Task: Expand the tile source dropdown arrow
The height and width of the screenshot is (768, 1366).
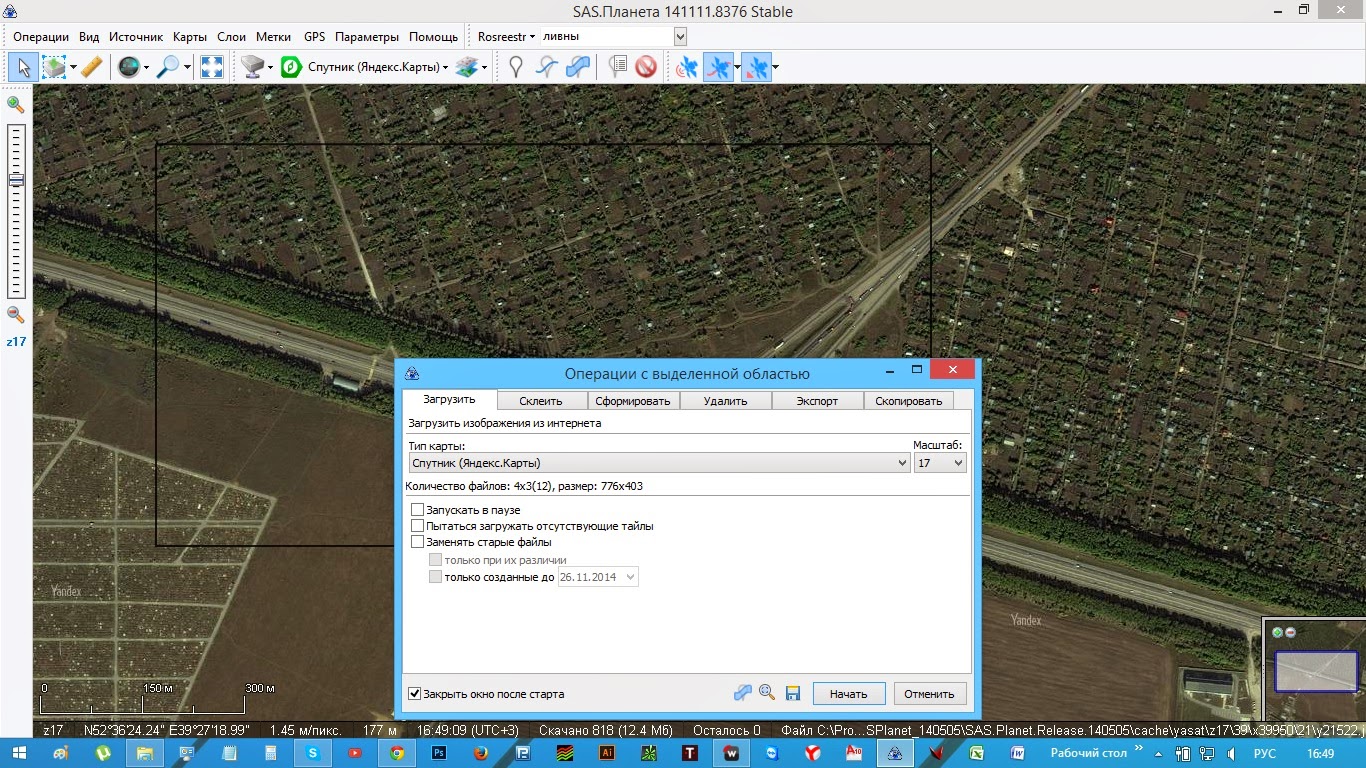Action: (270, 68)
